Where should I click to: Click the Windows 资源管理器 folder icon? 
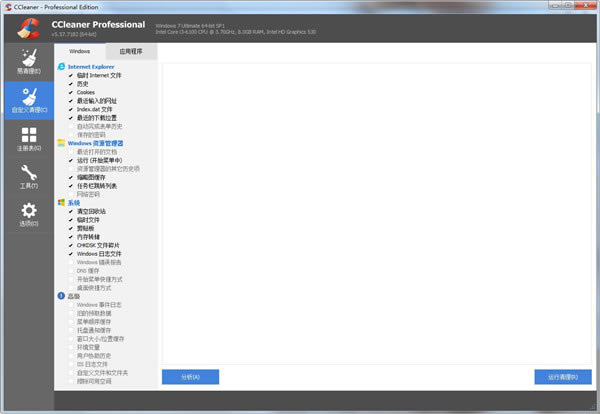point(61,143)
